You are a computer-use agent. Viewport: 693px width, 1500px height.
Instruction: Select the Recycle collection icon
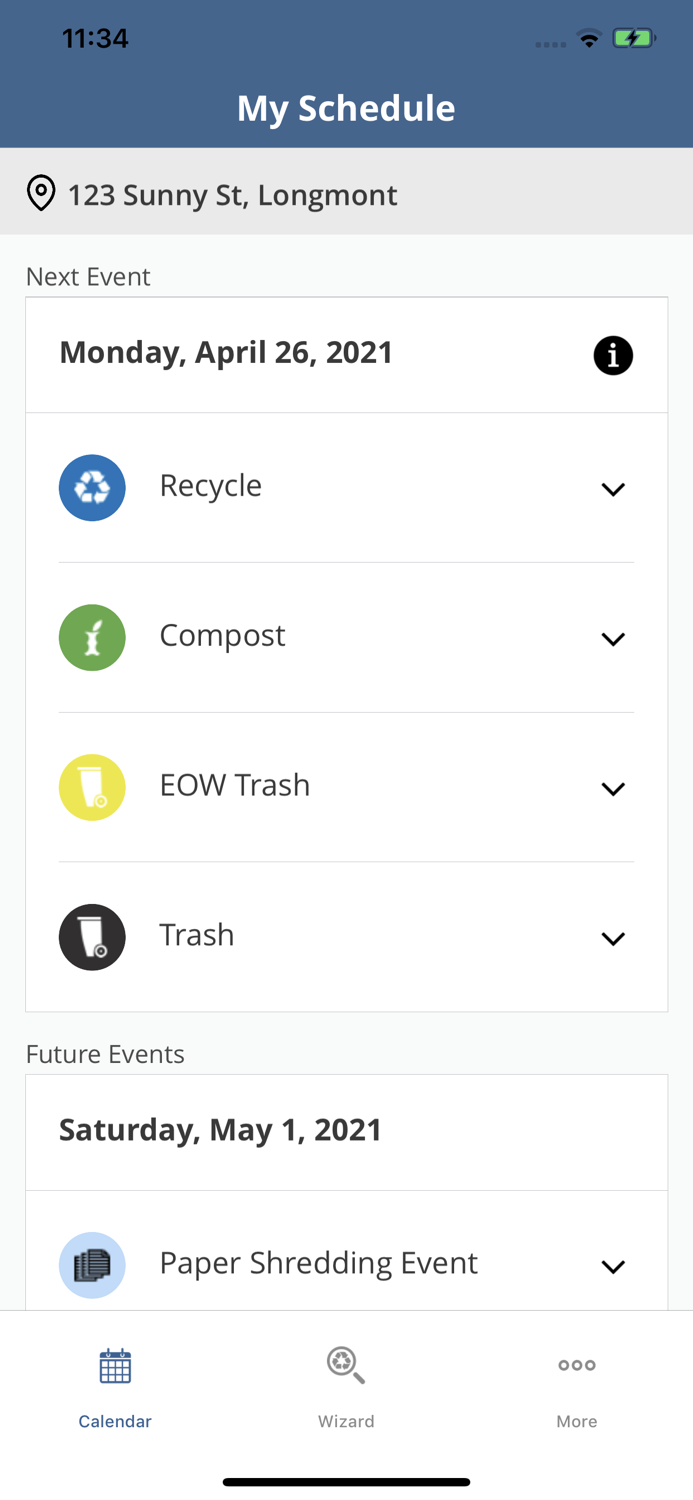click(92, 488)
